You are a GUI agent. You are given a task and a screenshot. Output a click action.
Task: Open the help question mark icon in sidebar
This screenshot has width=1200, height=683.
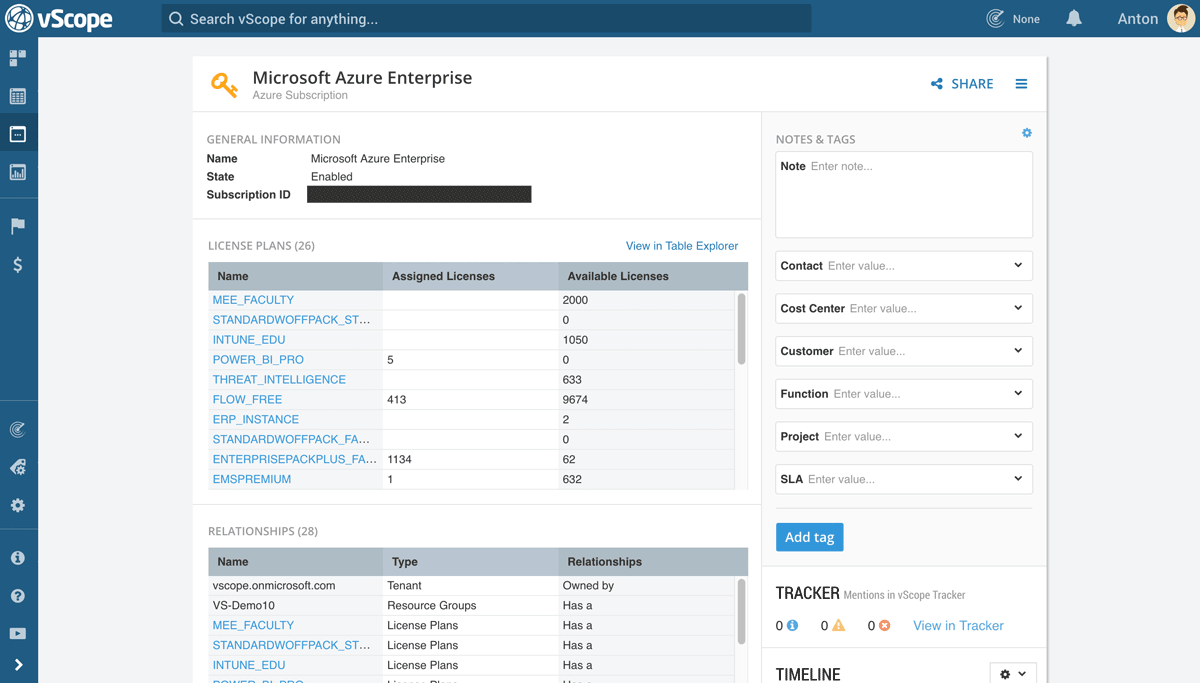[x=18, y=596]
